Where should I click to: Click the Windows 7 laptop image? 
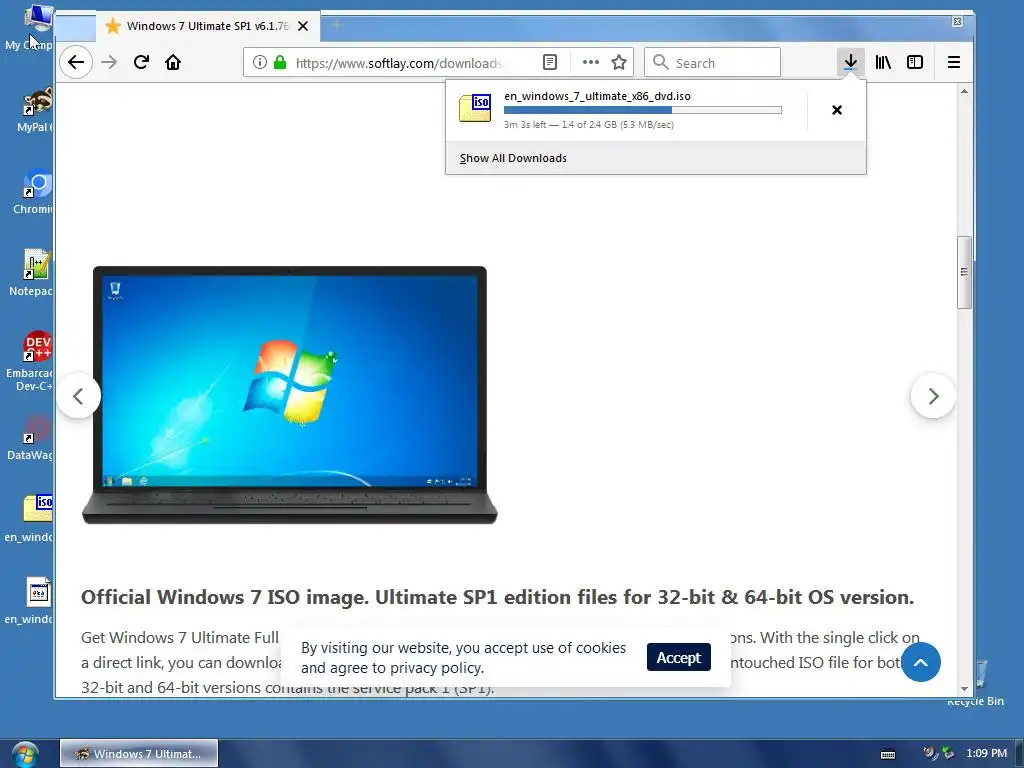tap(289, 395)
